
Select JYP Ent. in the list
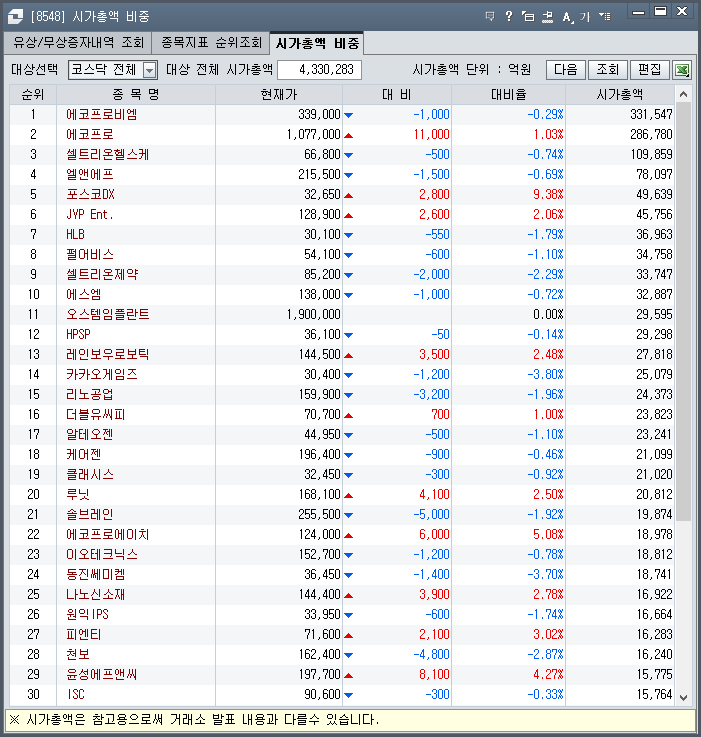coord(90,214)
